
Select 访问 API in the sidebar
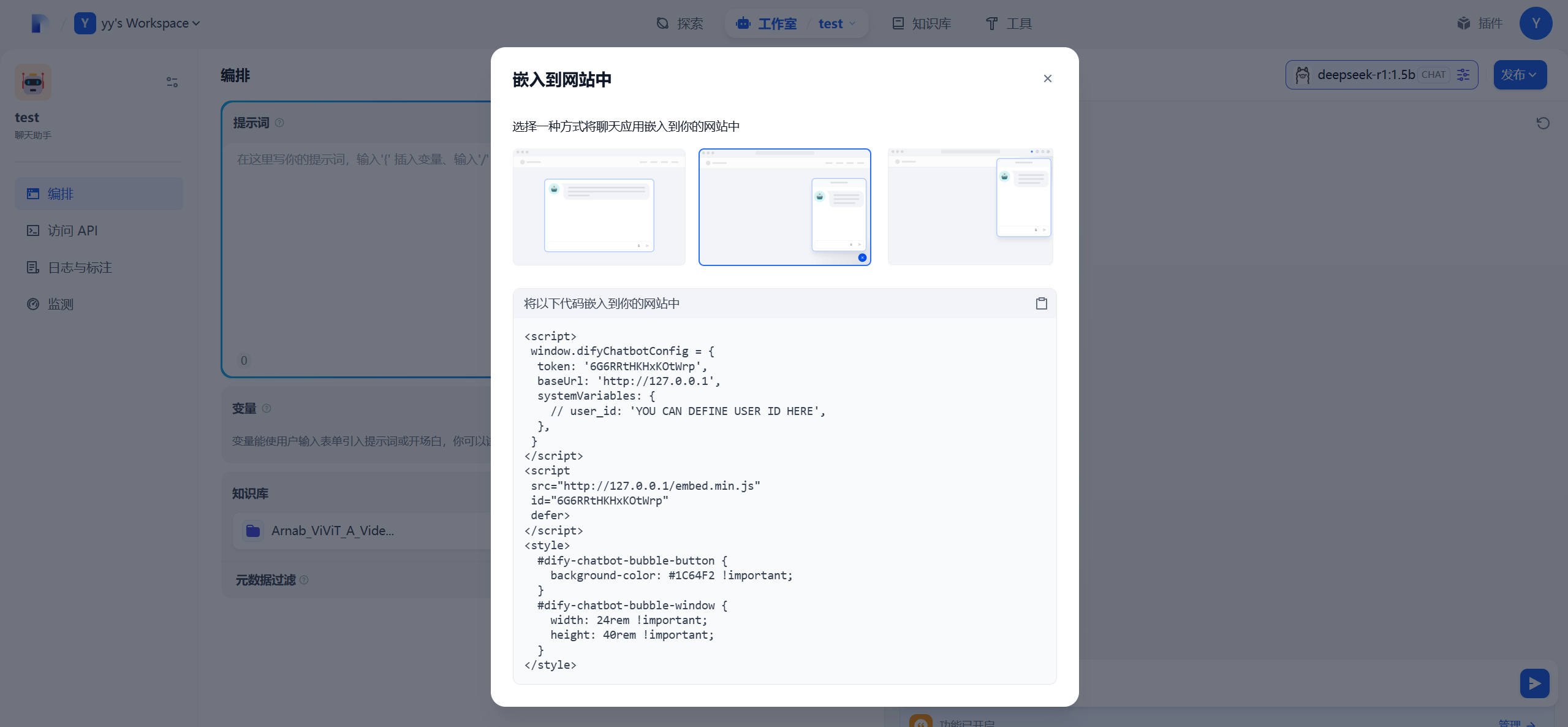tap(73, 230)
